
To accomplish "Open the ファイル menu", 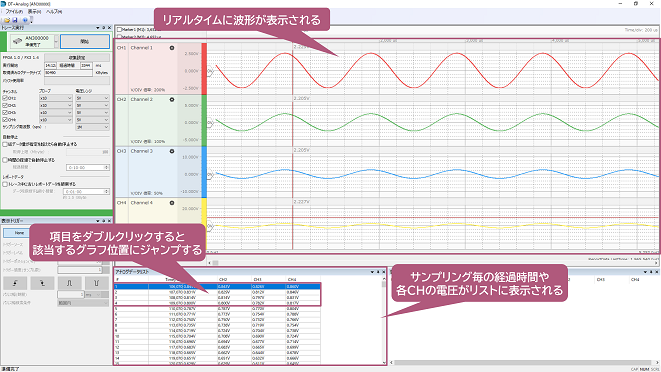I will coord(14,11).
